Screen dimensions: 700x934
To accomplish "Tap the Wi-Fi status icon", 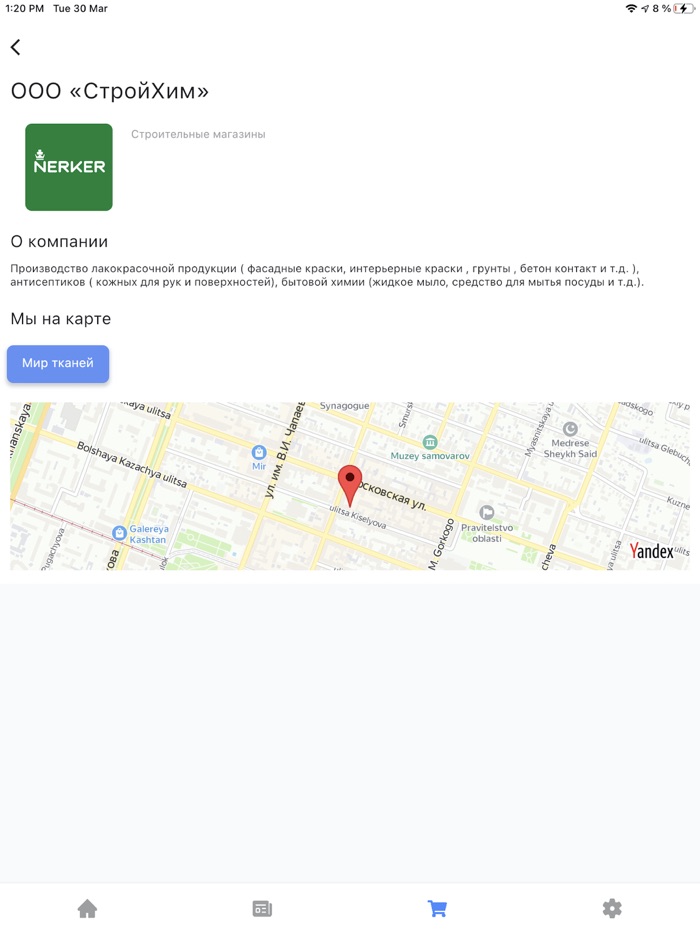I will coord(631,8).
